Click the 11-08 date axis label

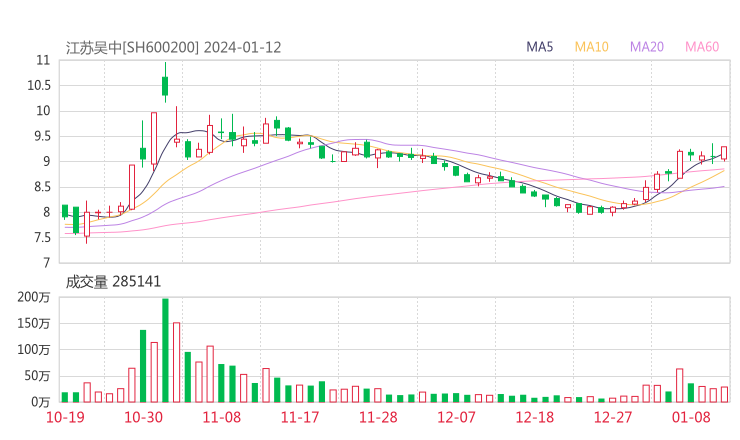221,417
